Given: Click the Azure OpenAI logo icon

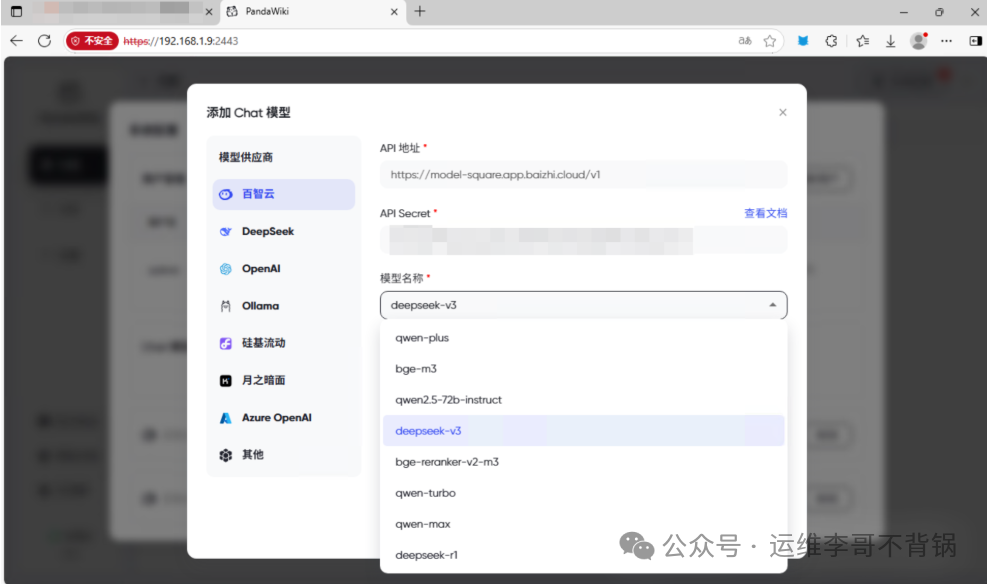Looking at the screenshot, I should 225,418.
